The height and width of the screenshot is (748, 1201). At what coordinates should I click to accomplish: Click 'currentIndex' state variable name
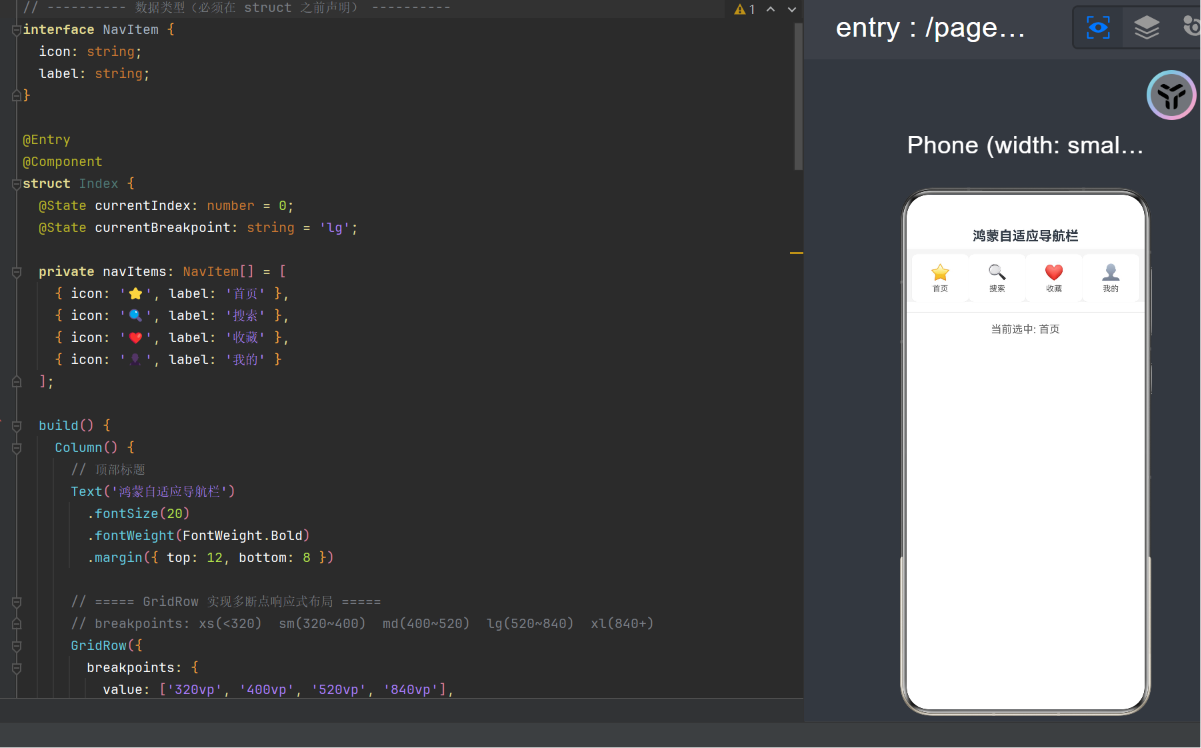point(143,206)
